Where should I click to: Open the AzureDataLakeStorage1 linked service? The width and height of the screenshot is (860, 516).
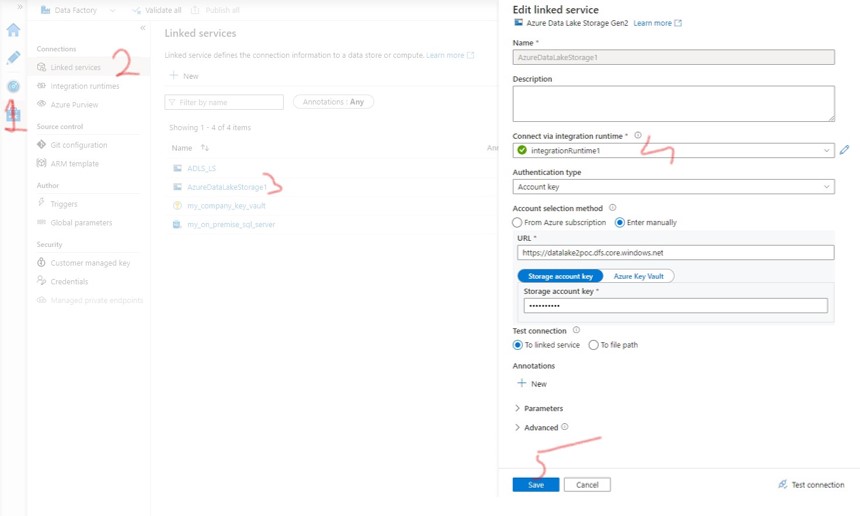tap(227, 187)
